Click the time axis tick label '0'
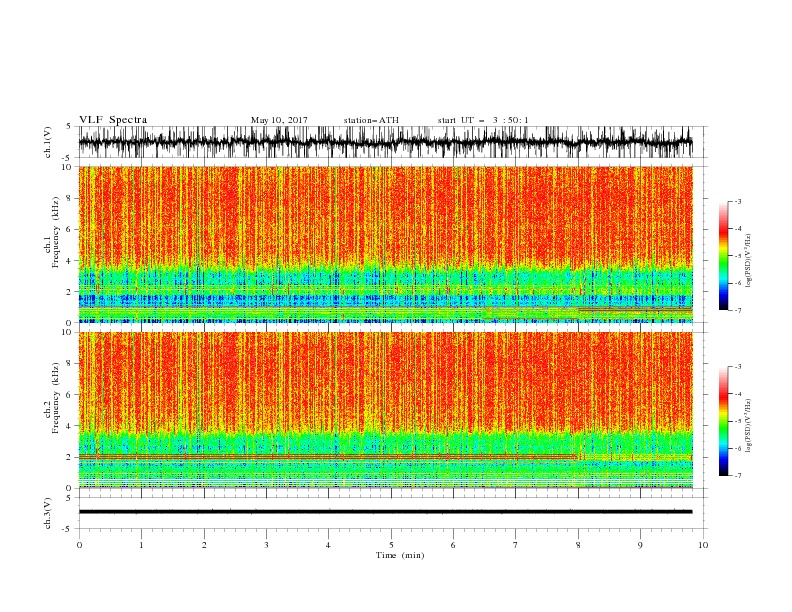 pos(79,545)
